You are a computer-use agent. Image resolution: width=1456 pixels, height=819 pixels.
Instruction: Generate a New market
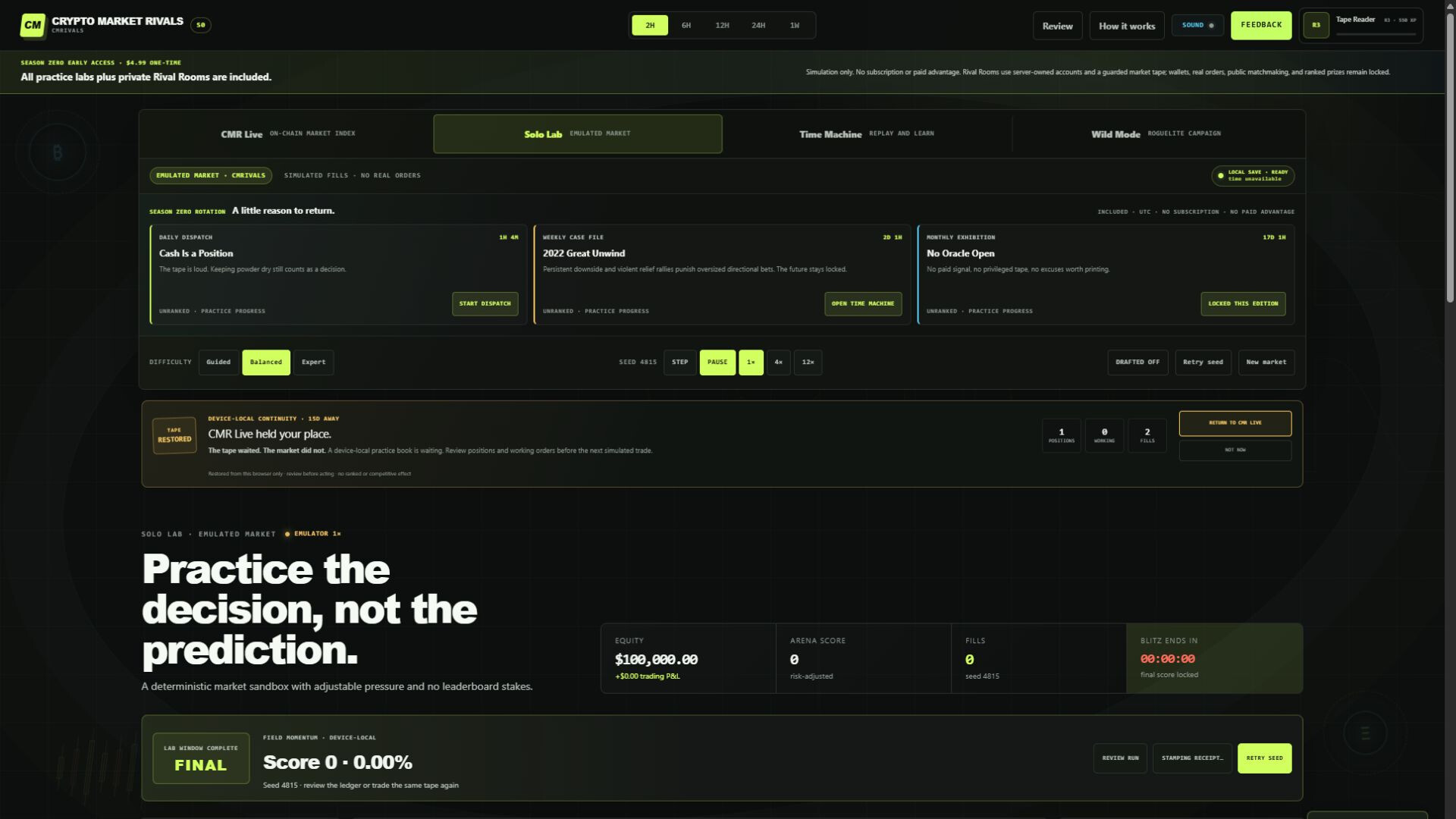[x=1266, y=362]
